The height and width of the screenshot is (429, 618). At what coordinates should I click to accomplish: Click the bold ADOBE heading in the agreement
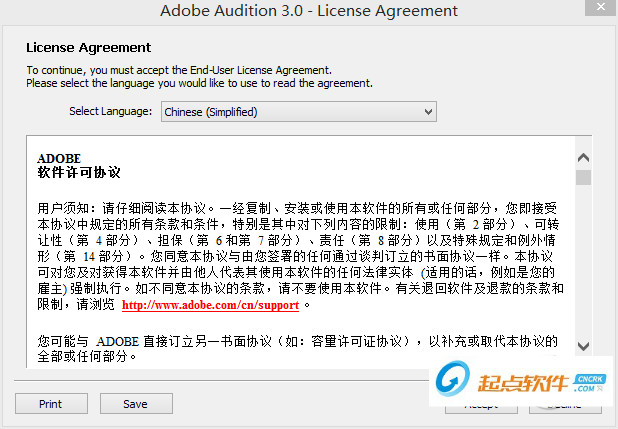[x=58, y=158]
